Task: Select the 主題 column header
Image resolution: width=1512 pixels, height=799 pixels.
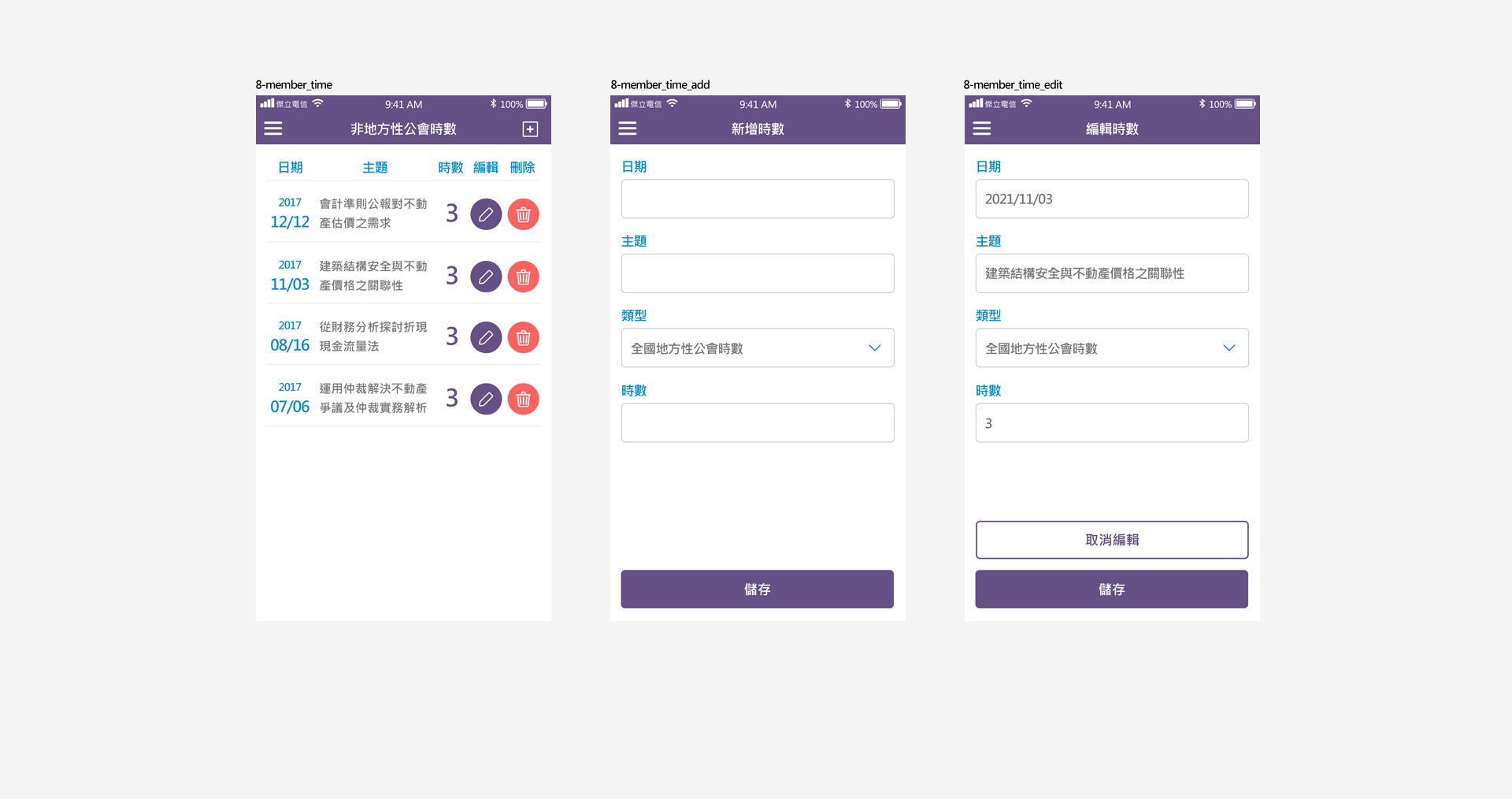Action: (x=375, y=167)
